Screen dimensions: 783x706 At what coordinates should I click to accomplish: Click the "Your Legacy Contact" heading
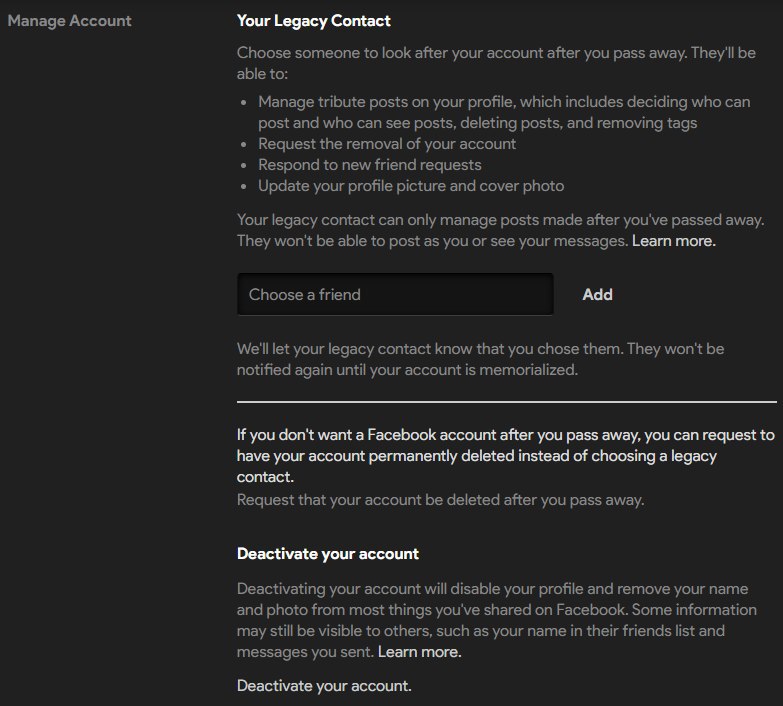tap(314, 20)
